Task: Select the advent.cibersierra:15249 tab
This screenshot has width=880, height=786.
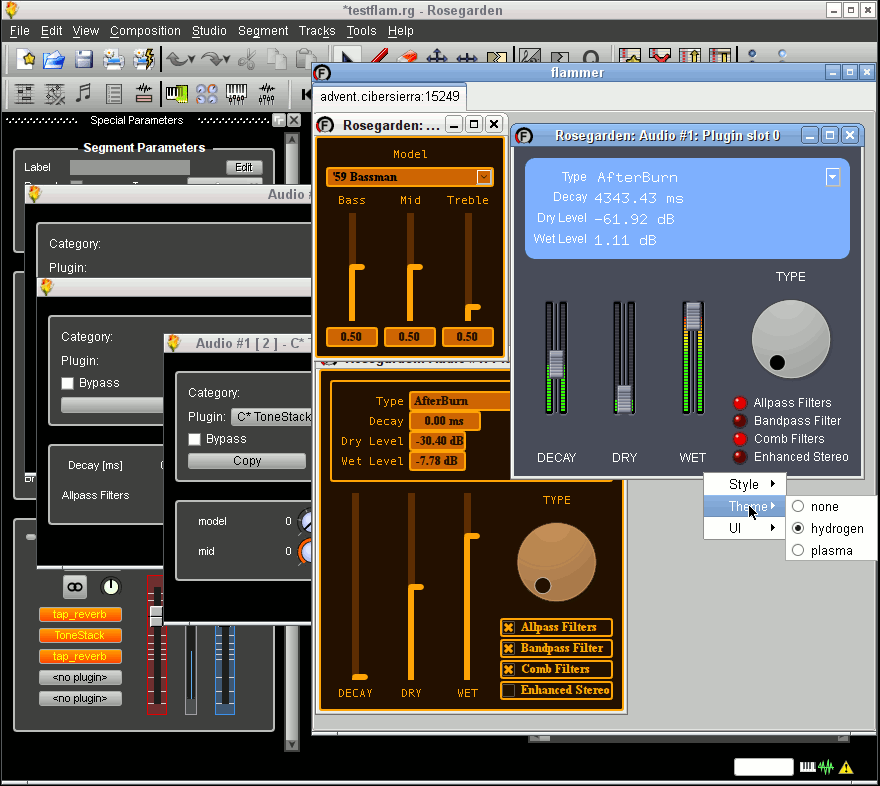Action: 389,96
